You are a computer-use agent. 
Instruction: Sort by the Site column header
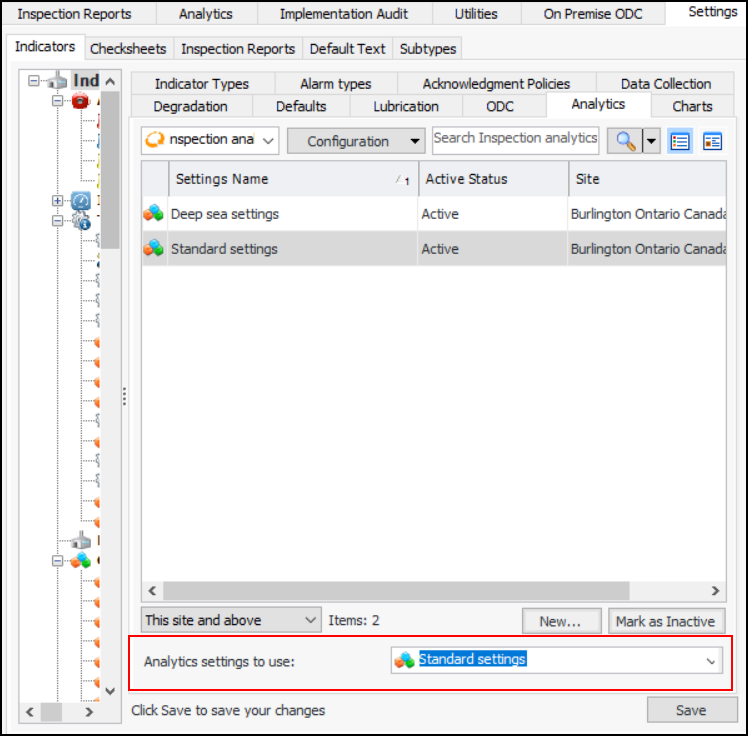click(647, 179)
